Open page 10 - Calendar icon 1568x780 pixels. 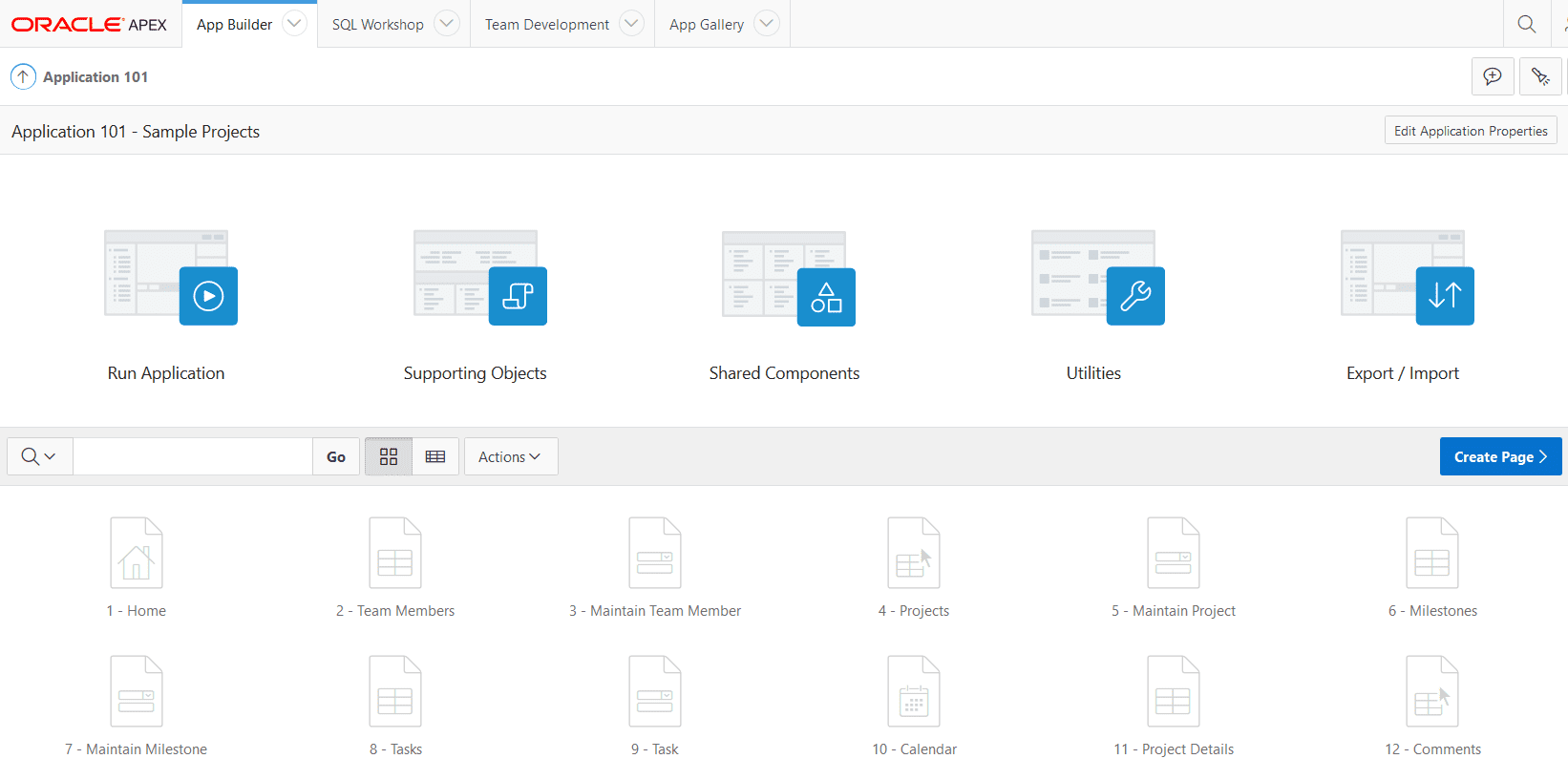pos(914,691)
